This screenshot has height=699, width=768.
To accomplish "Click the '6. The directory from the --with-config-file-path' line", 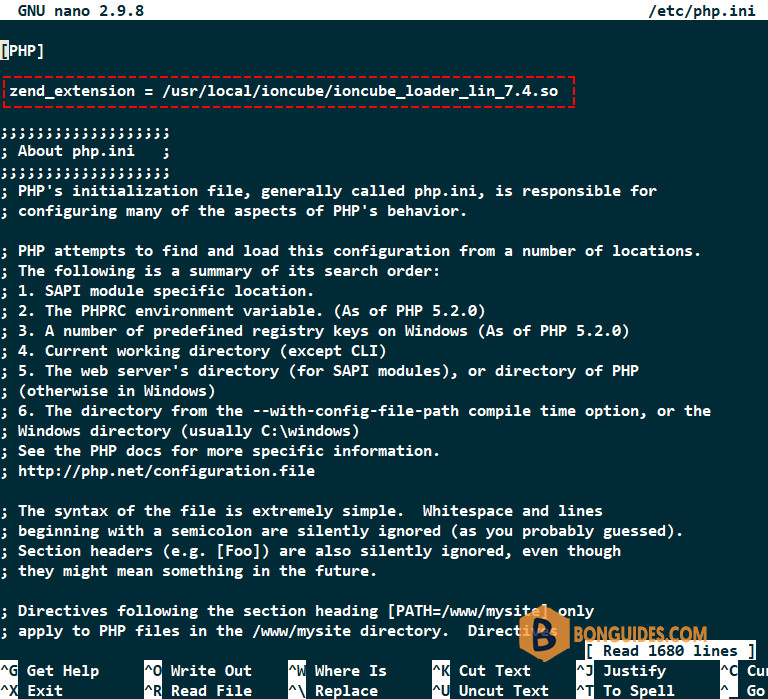I will point(356,411).
